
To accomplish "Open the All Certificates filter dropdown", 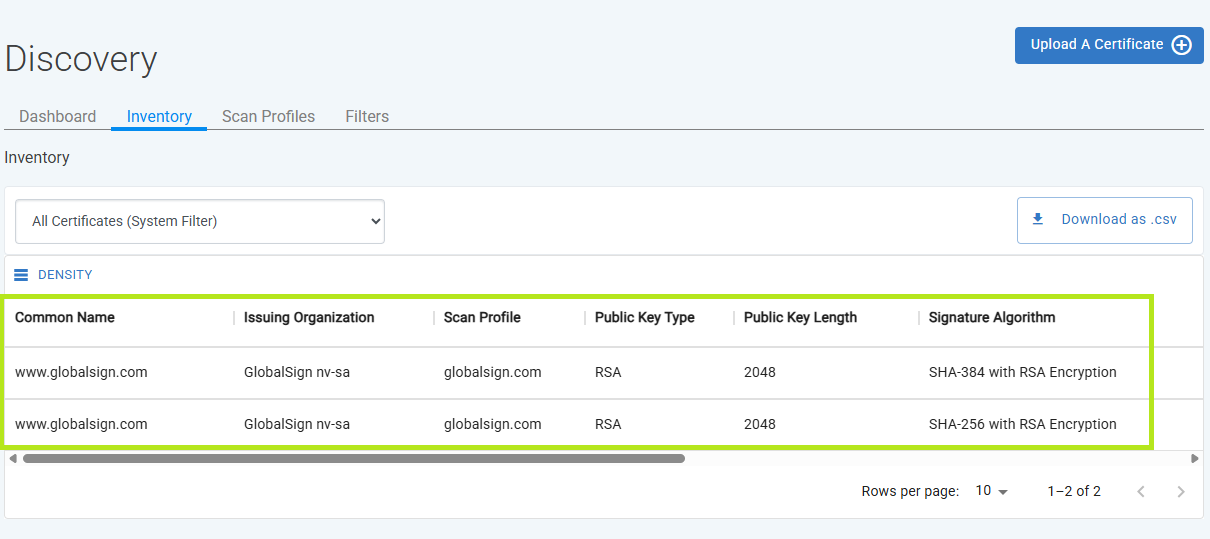I will coord(200,222).
